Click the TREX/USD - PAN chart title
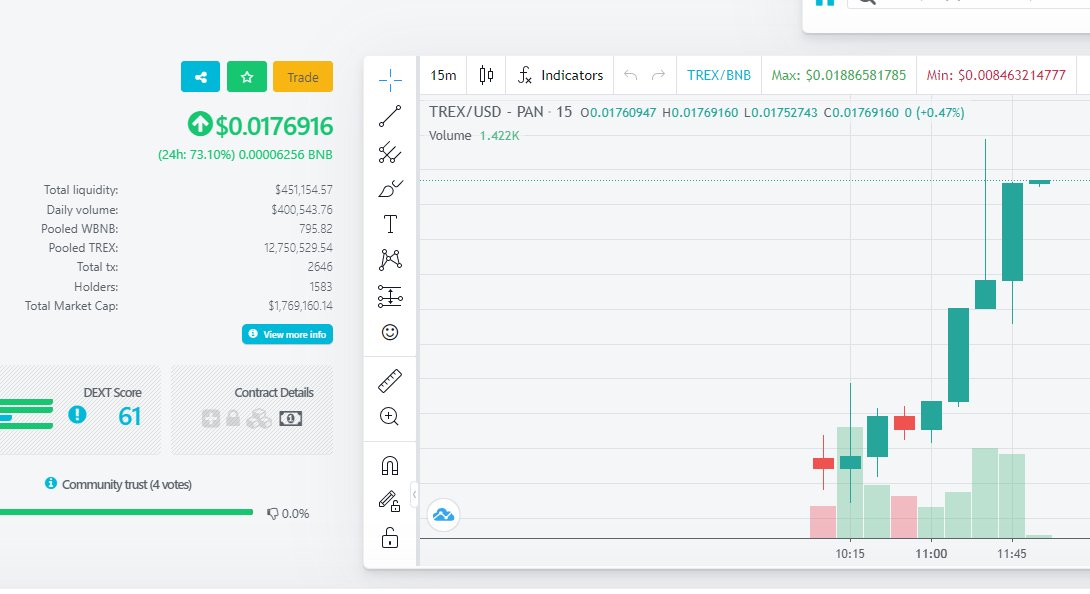The image size is (1090, 594). point(501,112)
